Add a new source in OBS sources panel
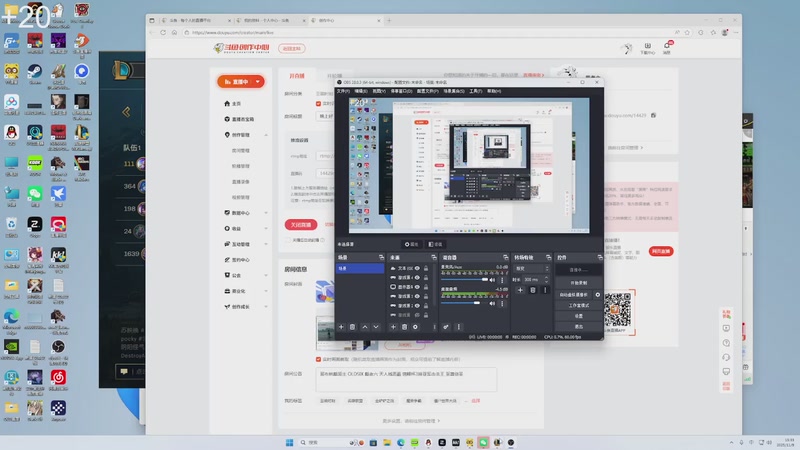The image size is (800, 450). point(393,327)
